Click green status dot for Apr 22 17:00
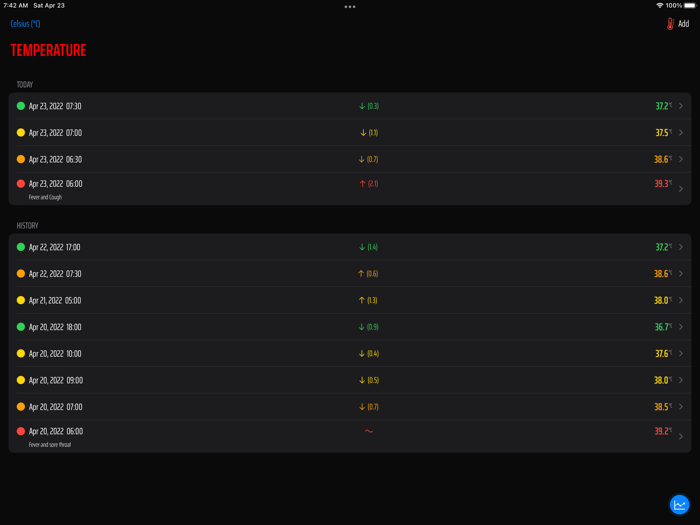This screenshot has height=525, width=700. 21,247
